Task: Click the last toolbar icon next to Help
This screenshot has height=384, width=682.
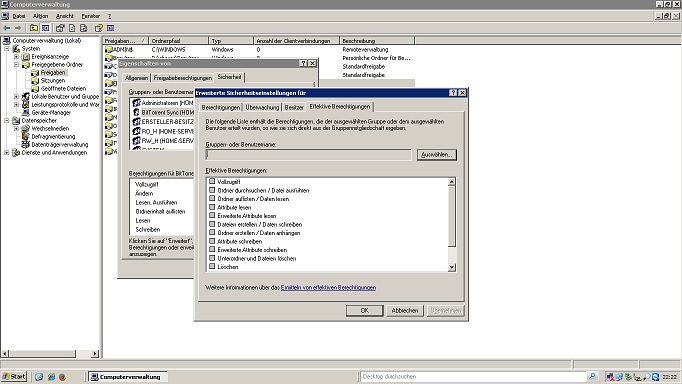Action: coord(110,28)
